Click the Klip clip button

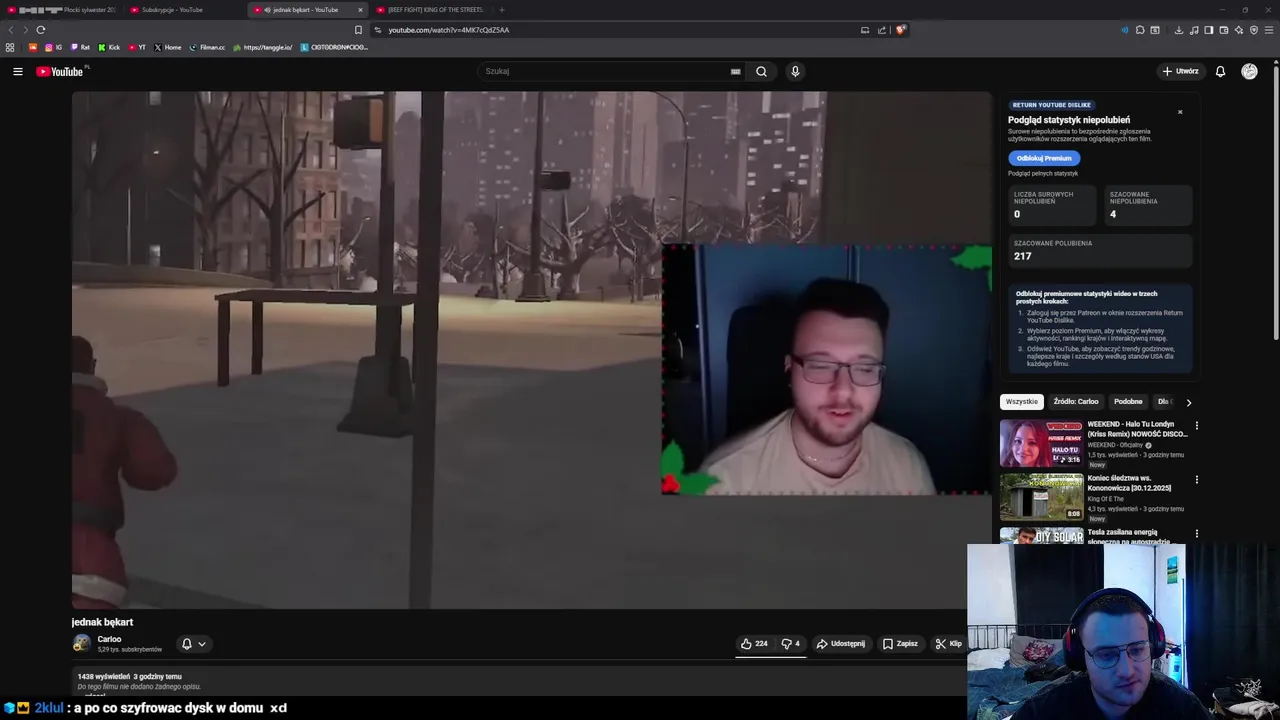pos(948,644)
